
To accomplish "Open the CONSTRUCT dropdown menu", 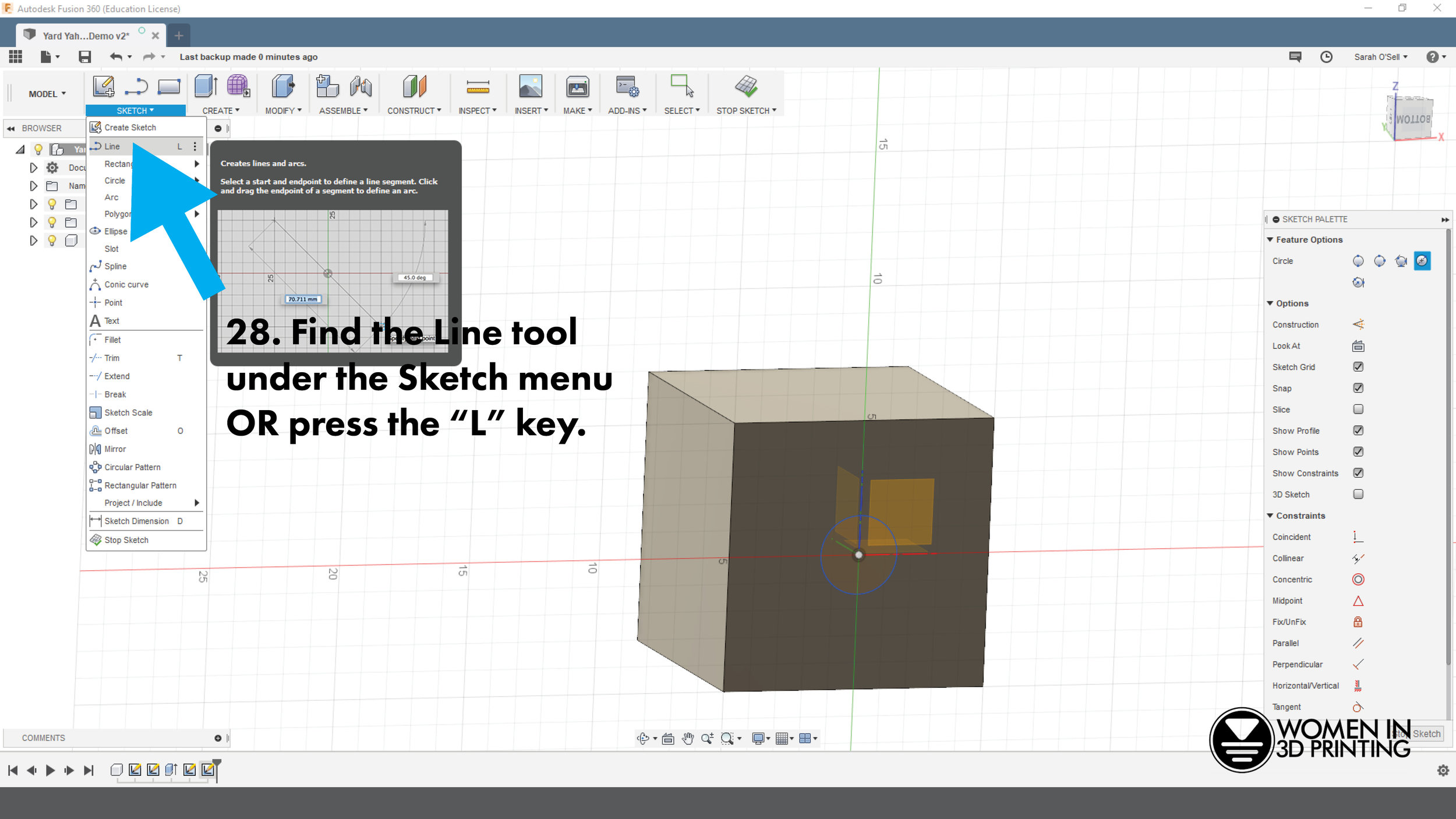I will (414, 111).
